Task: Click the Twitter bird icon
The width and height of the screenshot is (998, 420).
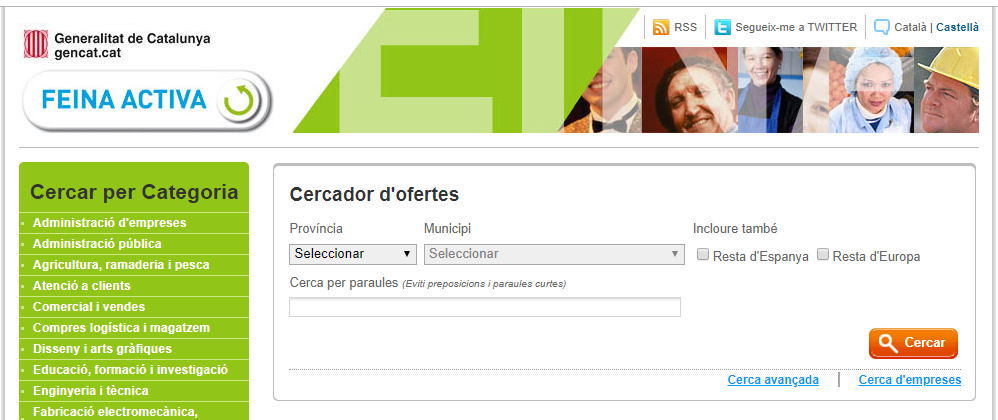Action: click(x=722, y=27)
